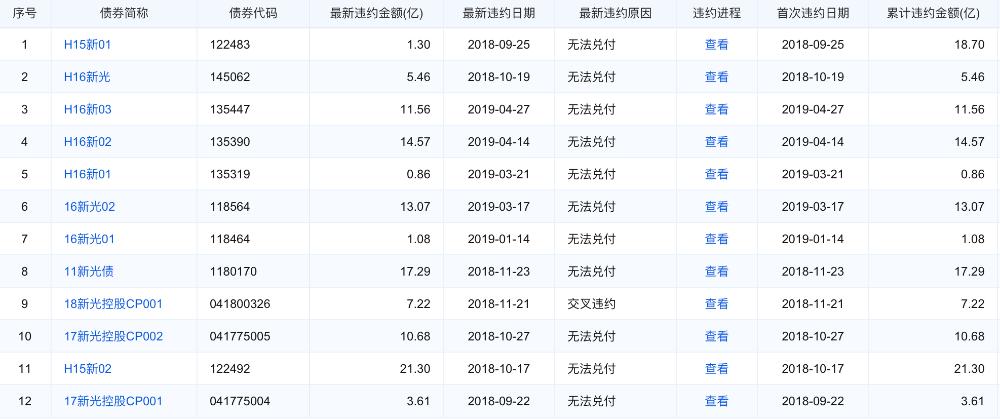Click latest default amount 1.30

418,45
